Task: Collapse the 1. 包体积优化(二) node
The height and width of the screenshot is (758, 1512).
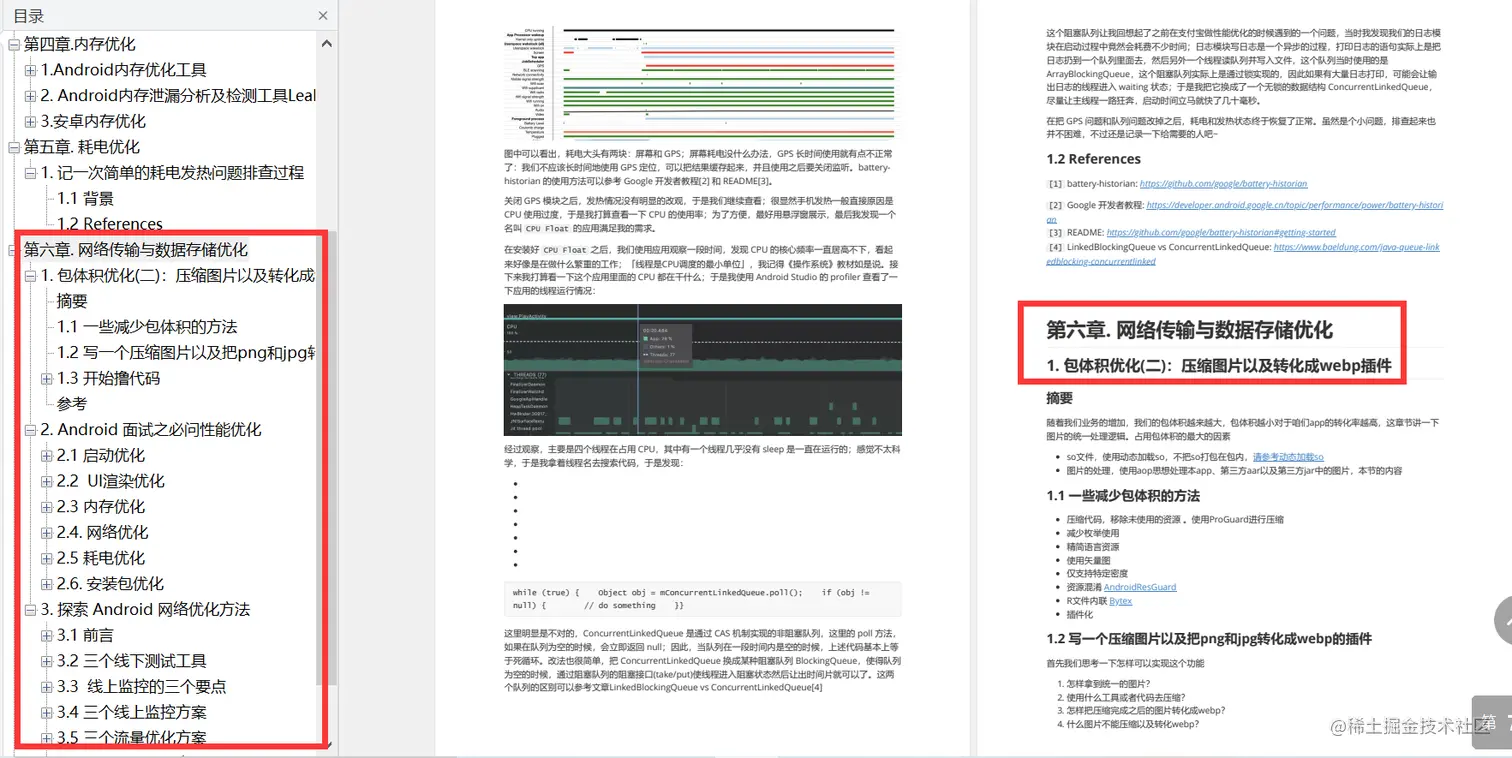Action: click(30, 276)
